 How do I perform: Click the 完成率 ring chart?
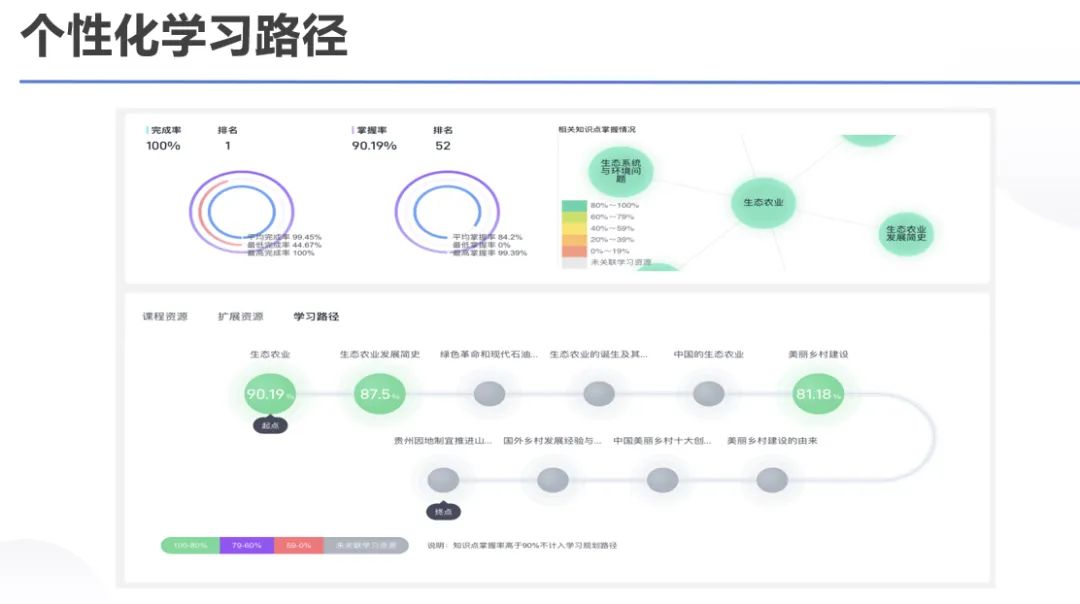click(242, 211)
